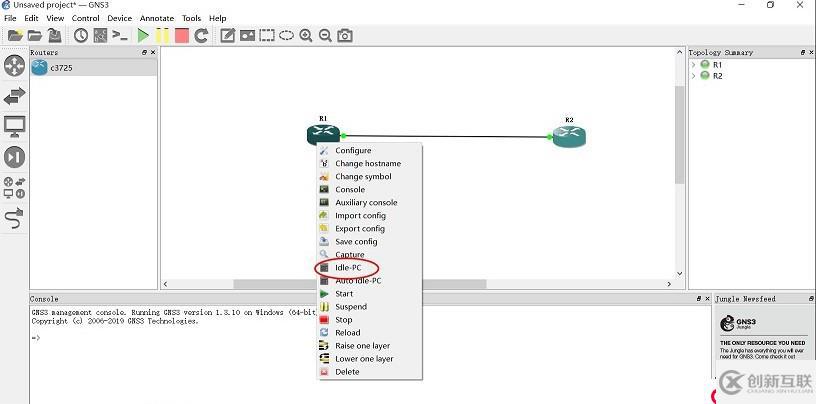Open the View menu
This screenshot has width=816, height=404.
click(55, 18)
